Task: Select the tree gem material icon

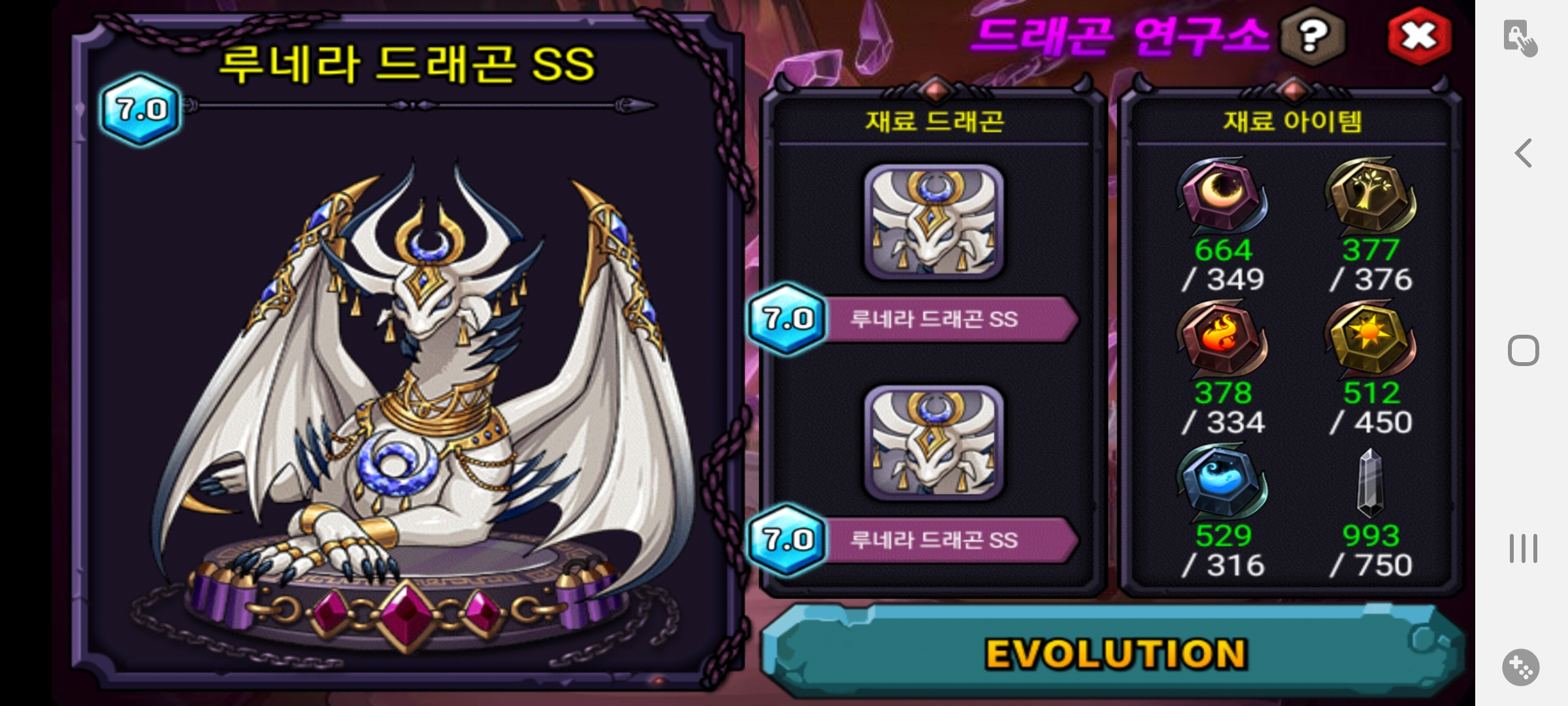Action: (x=1370, y=196)
